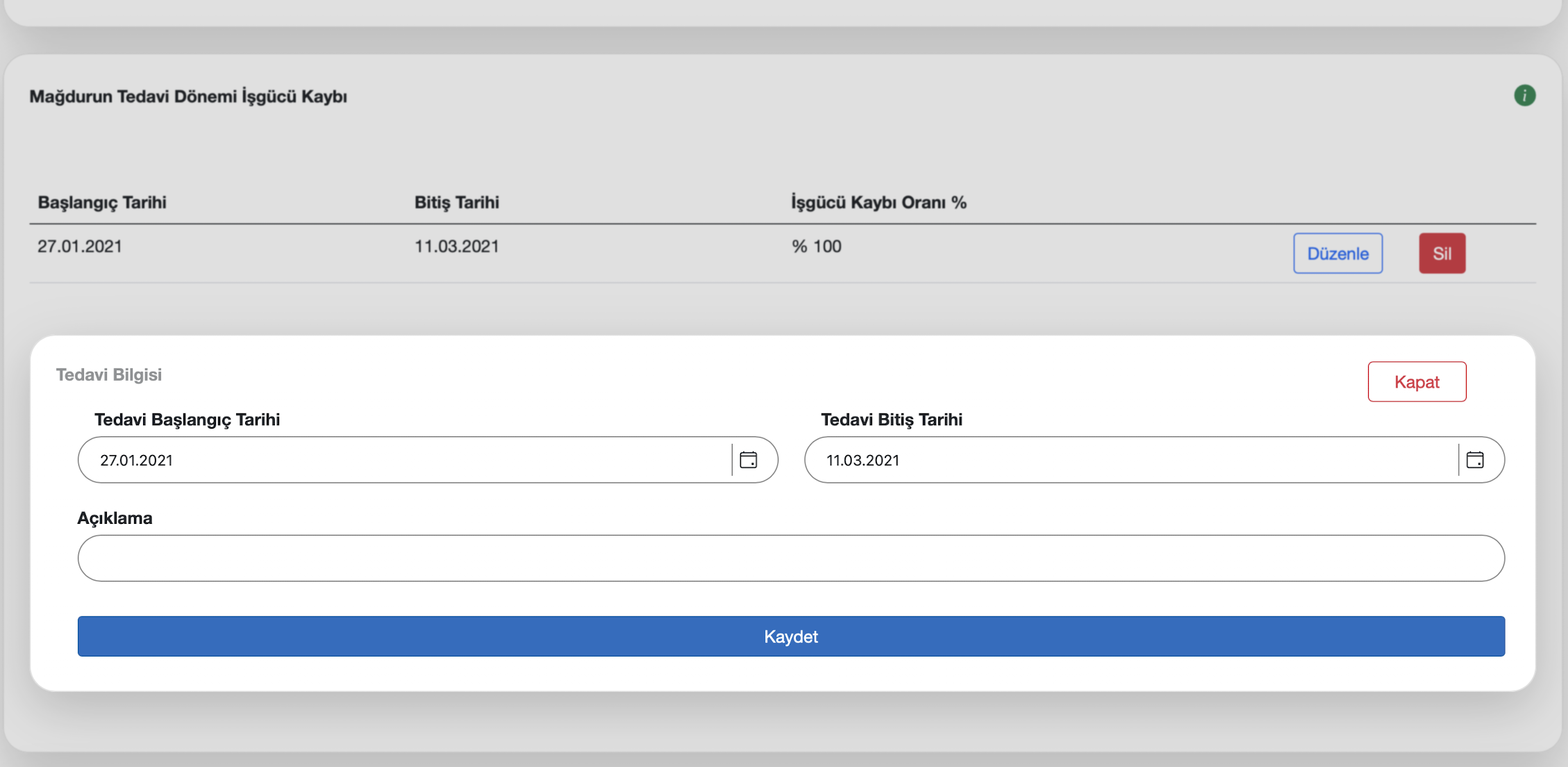The width and height of the screenshot is (1568, 767).
Task: Click the Tedavi Bitiş Tarihi label
Action: 891,420
